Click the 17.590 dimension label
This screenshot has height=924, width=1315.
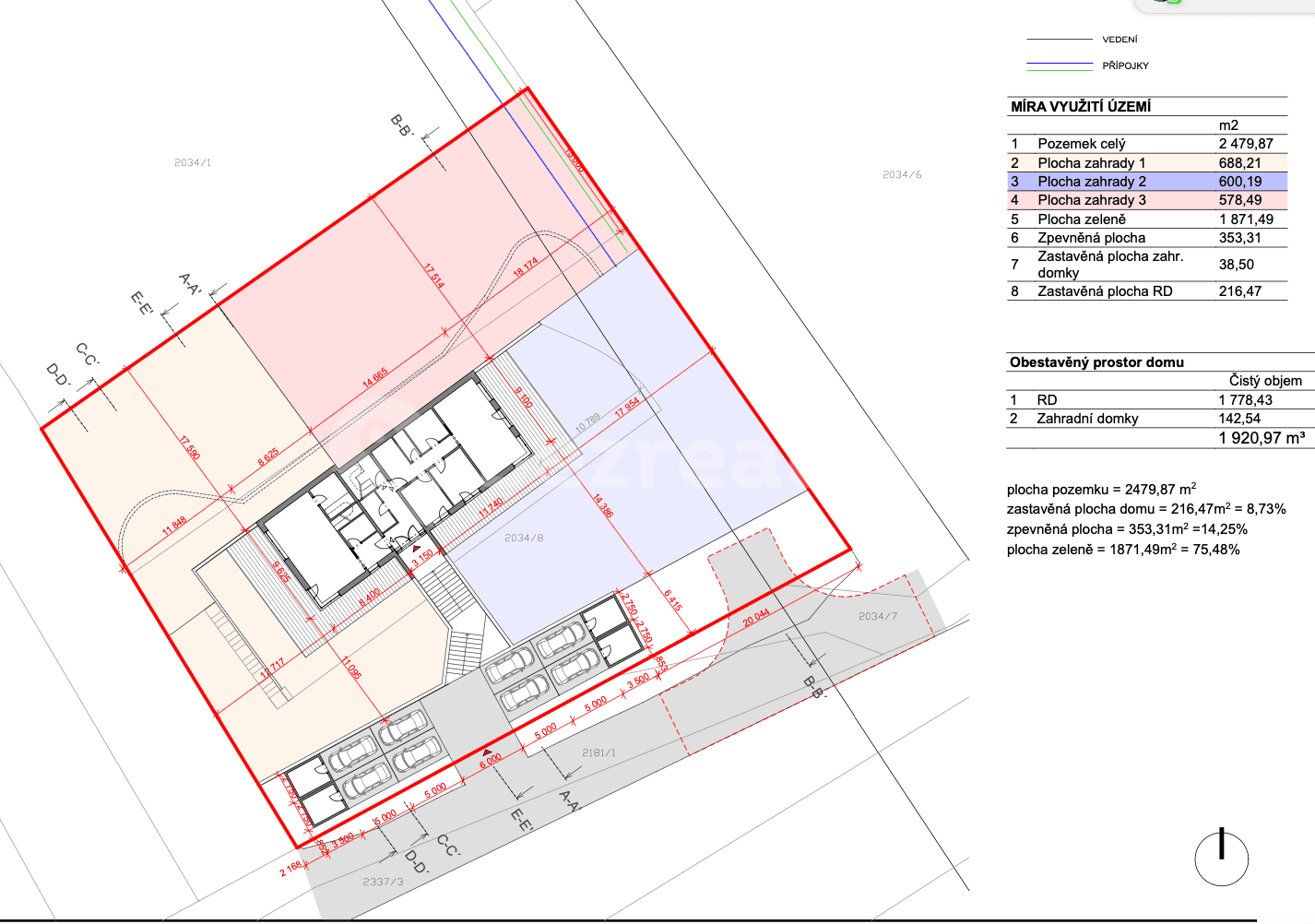click(x=189, y=448)
